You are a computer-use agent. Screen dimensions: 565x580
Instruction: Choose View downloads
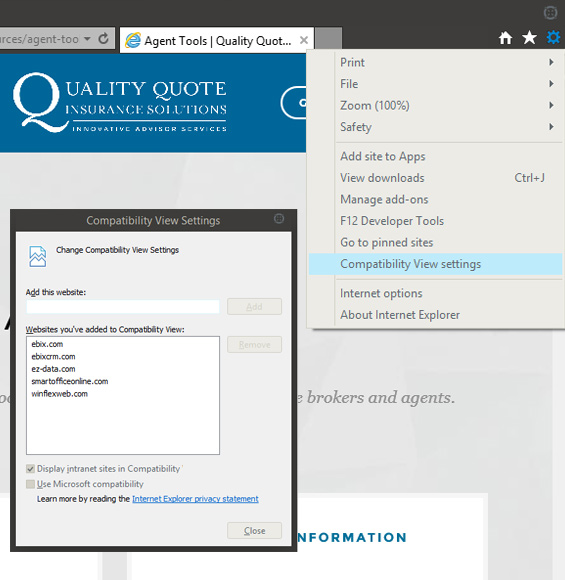tap(435, 178)
